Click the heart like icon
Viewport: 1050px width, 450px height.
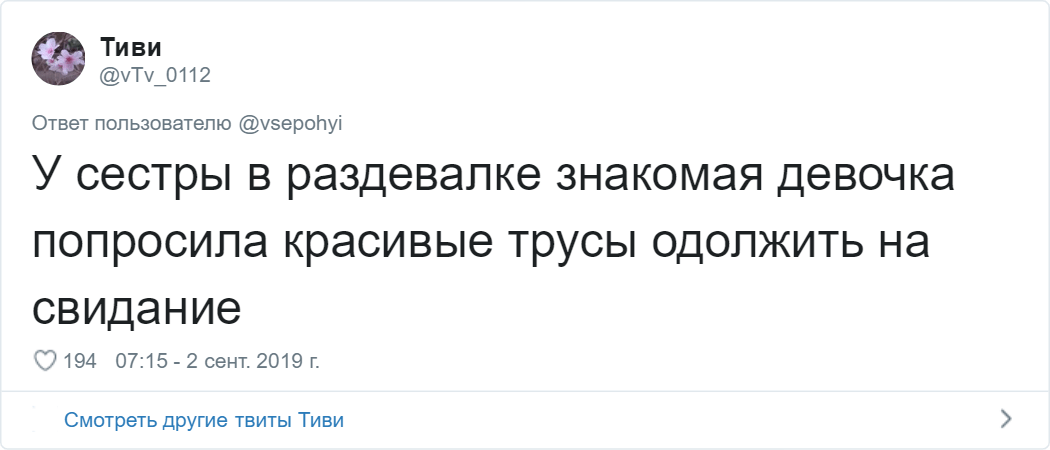point(45,361)
